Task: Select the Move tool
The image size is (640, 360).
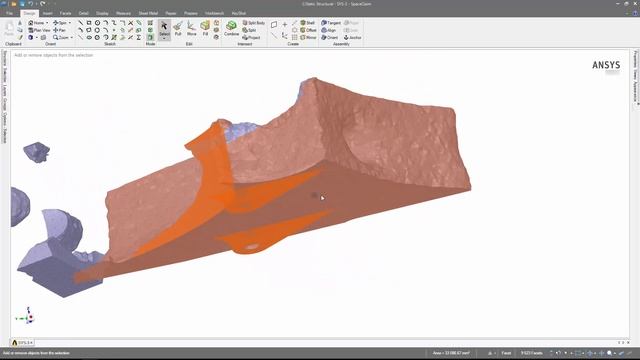Action: 191,29
